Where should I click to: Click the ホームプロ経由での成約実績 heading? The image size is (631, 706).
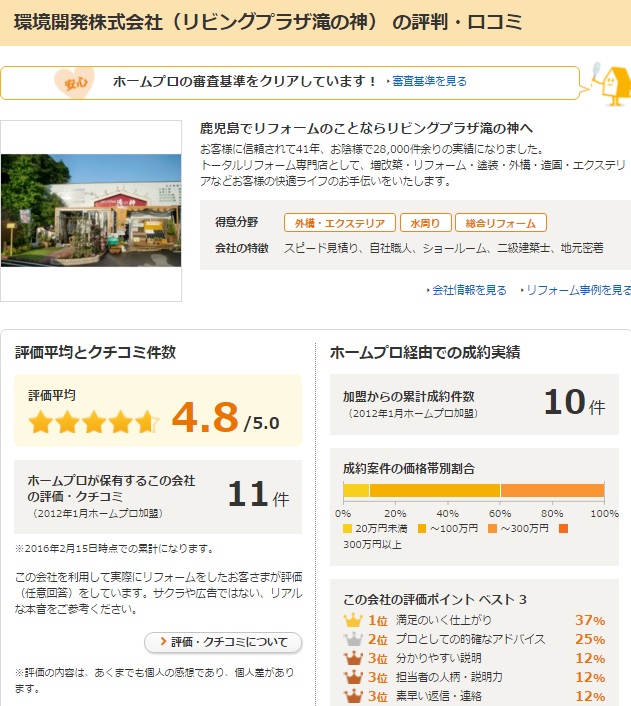(x=425, y=352)
